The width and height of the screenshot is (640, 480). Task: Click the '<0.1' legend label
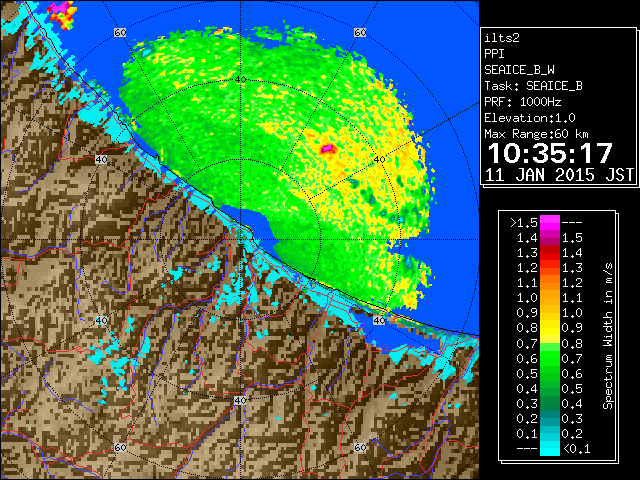click(x=576, y=449)
